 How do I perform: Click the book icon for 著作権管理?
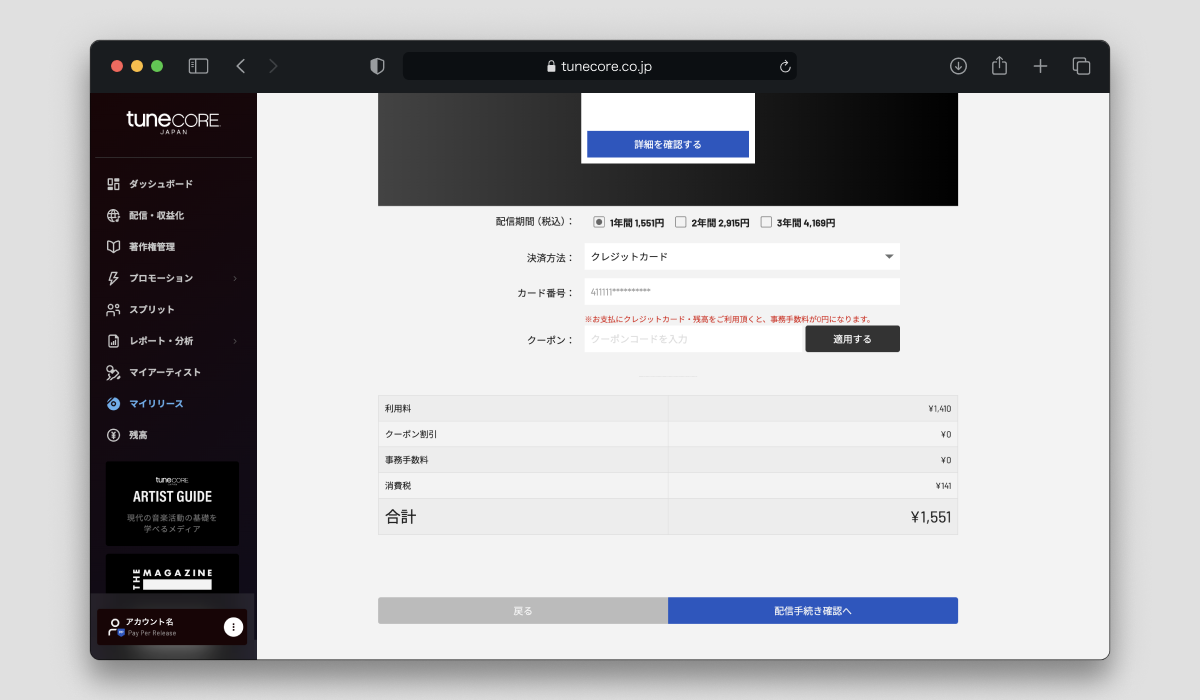pyautogui.click(x=113, y=247)
